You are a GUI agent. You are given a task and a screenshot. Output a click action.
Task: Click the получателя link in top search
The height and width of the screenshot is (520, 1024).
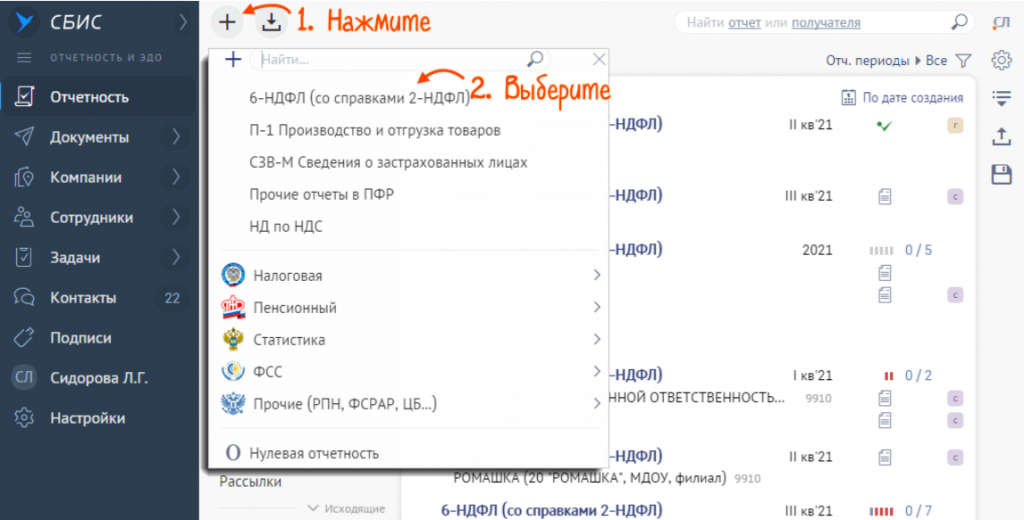(x=826, y=23)
